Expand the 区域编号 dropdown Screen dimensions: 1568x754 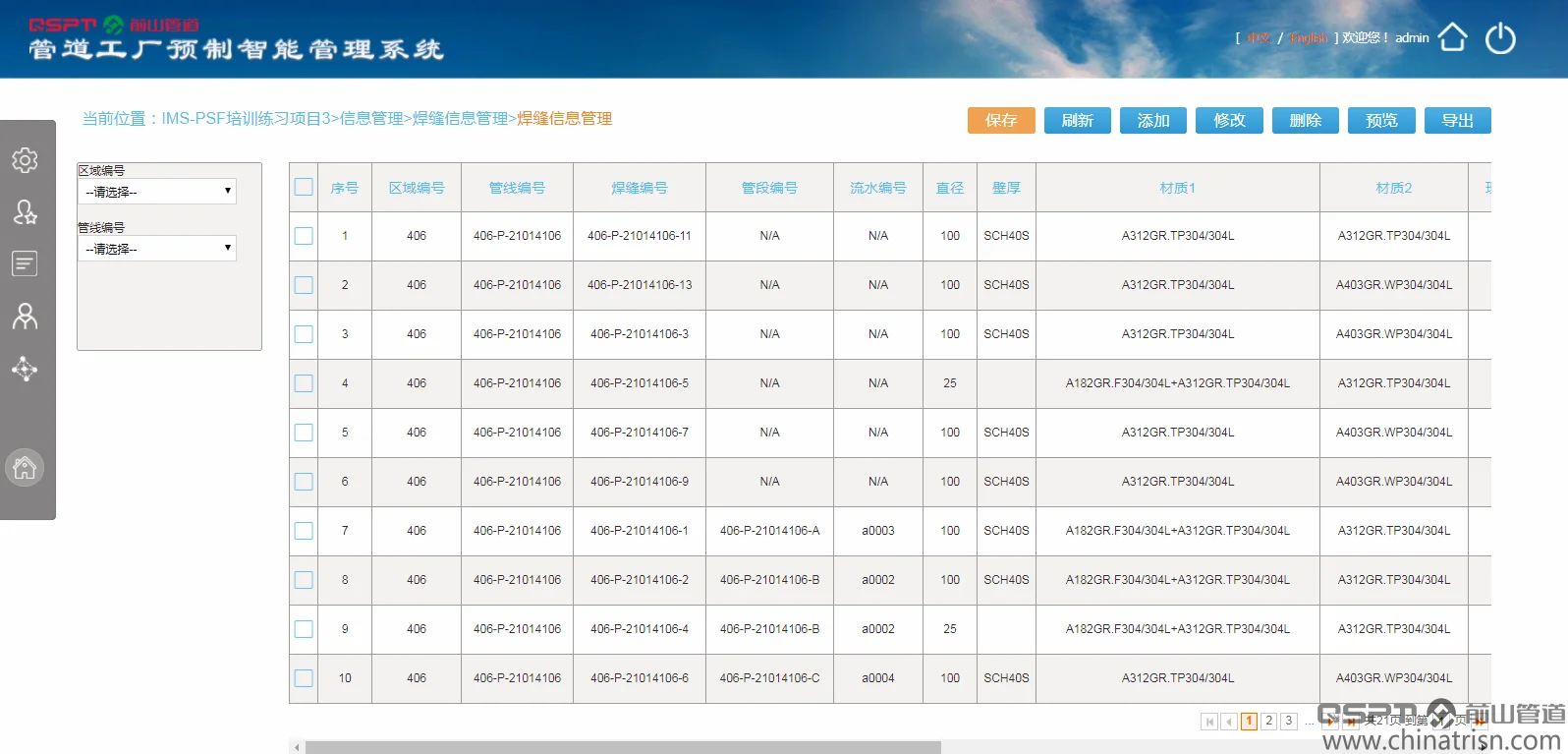[157, 192]
